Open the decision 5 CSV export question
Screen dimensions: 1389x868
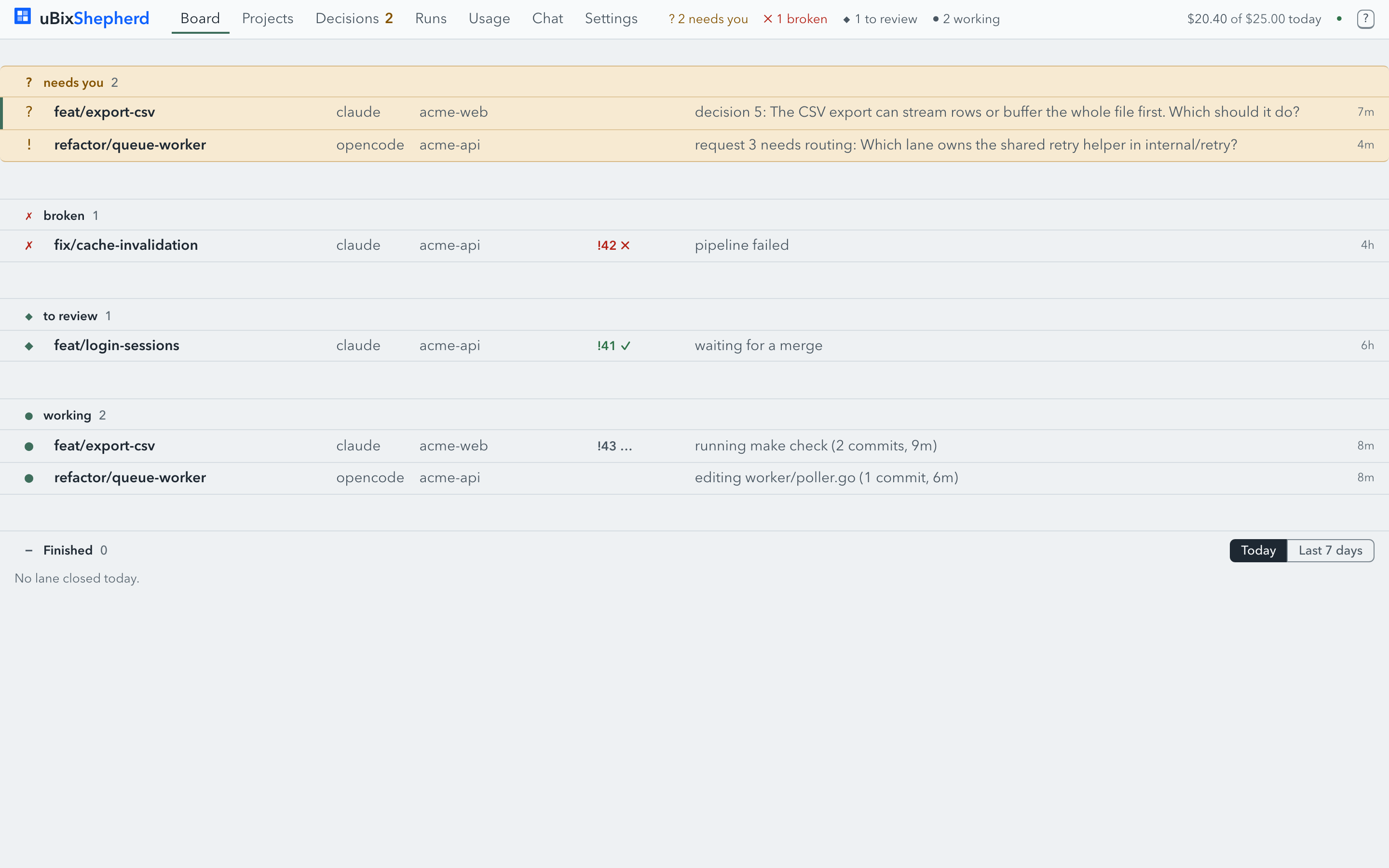click(997, 112)
